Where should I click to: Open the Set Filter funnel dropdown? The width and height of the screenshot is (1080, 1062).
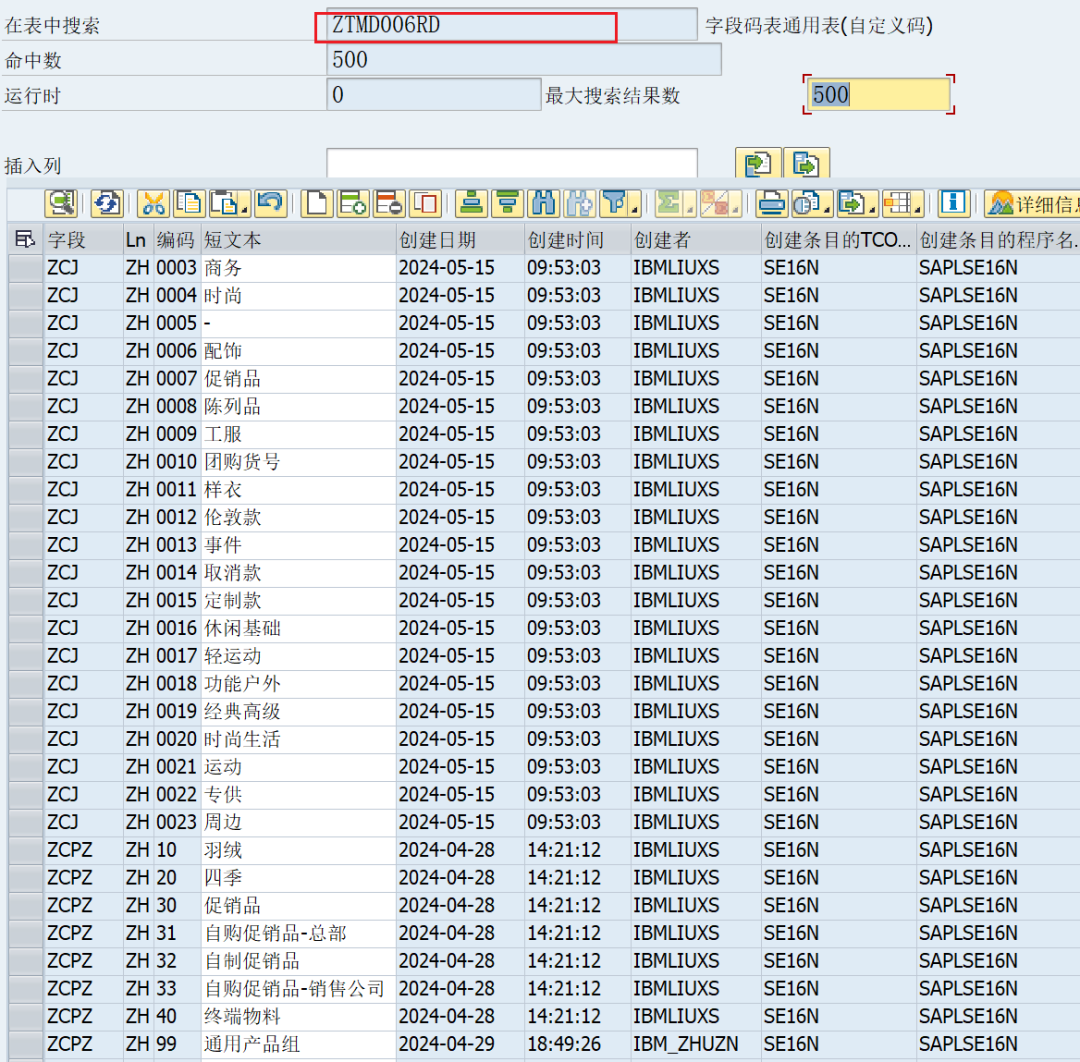coord(634,209)
